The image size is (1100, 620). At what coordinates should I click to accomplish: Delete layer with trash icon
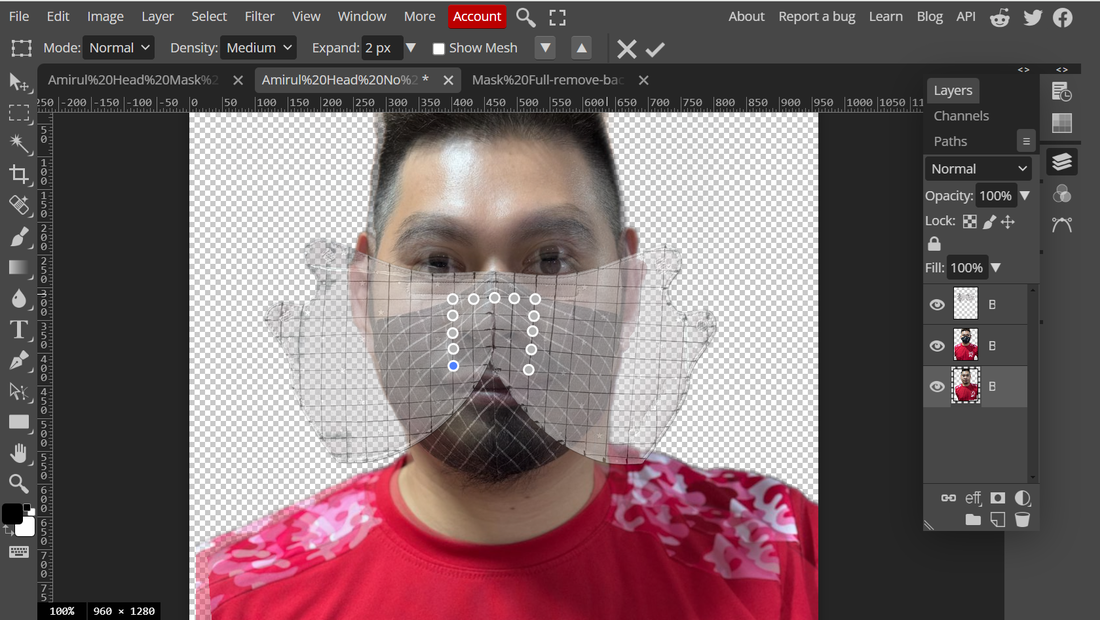point(1022,519)
